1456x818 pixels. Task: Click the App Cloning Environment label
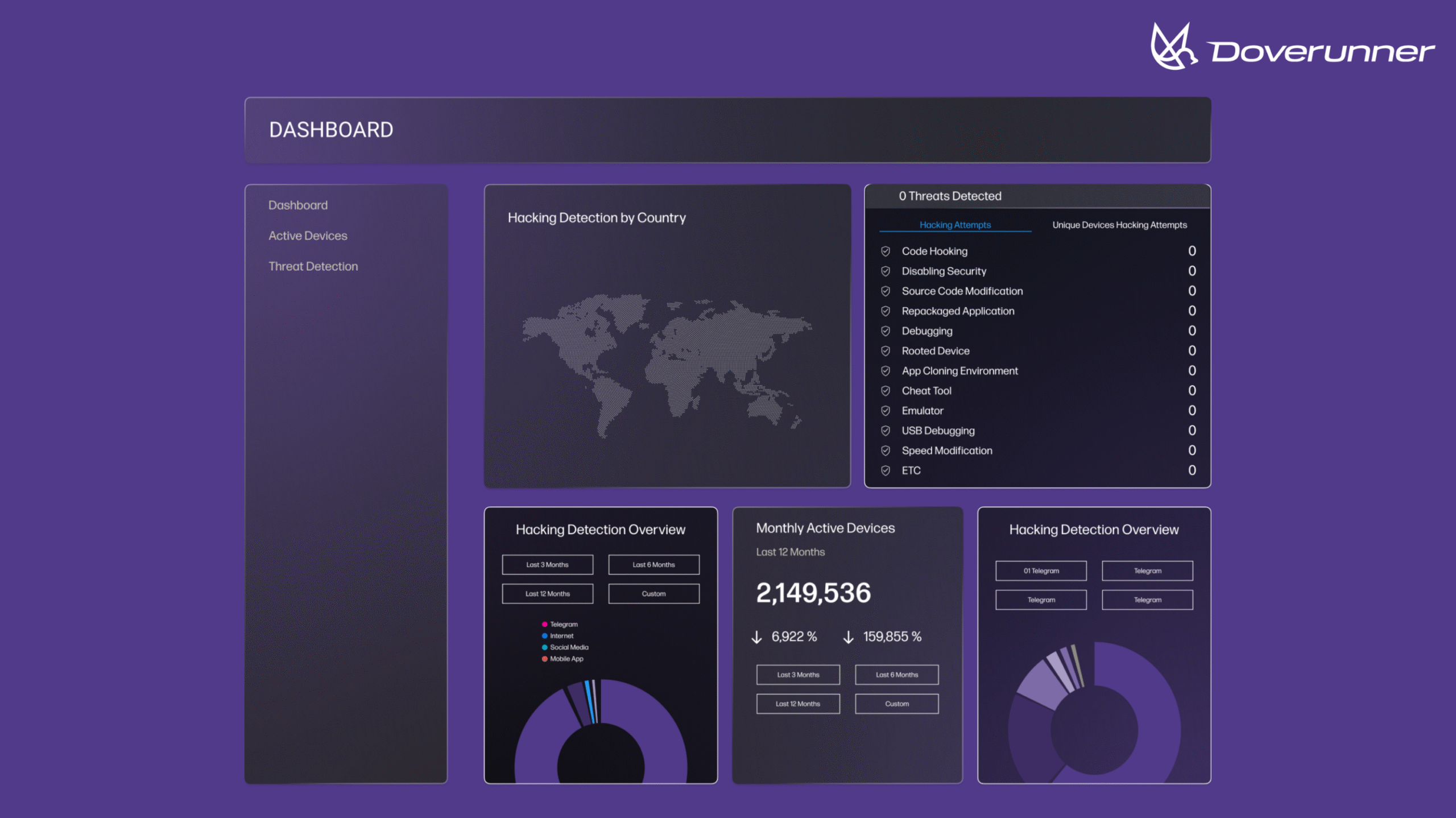960,370
